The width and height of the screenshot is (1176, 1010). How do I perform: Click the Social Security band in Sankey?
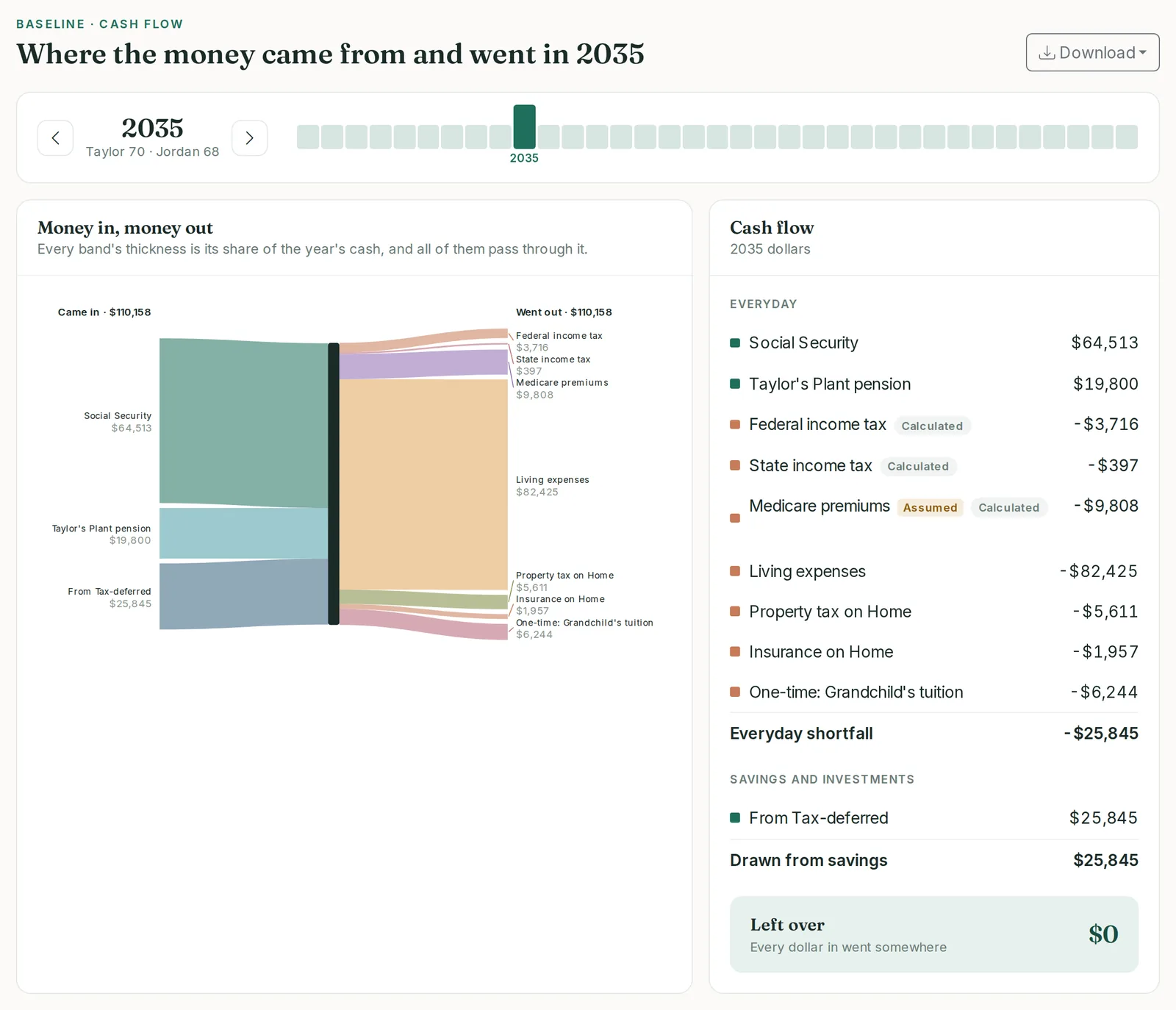point(244,422)
